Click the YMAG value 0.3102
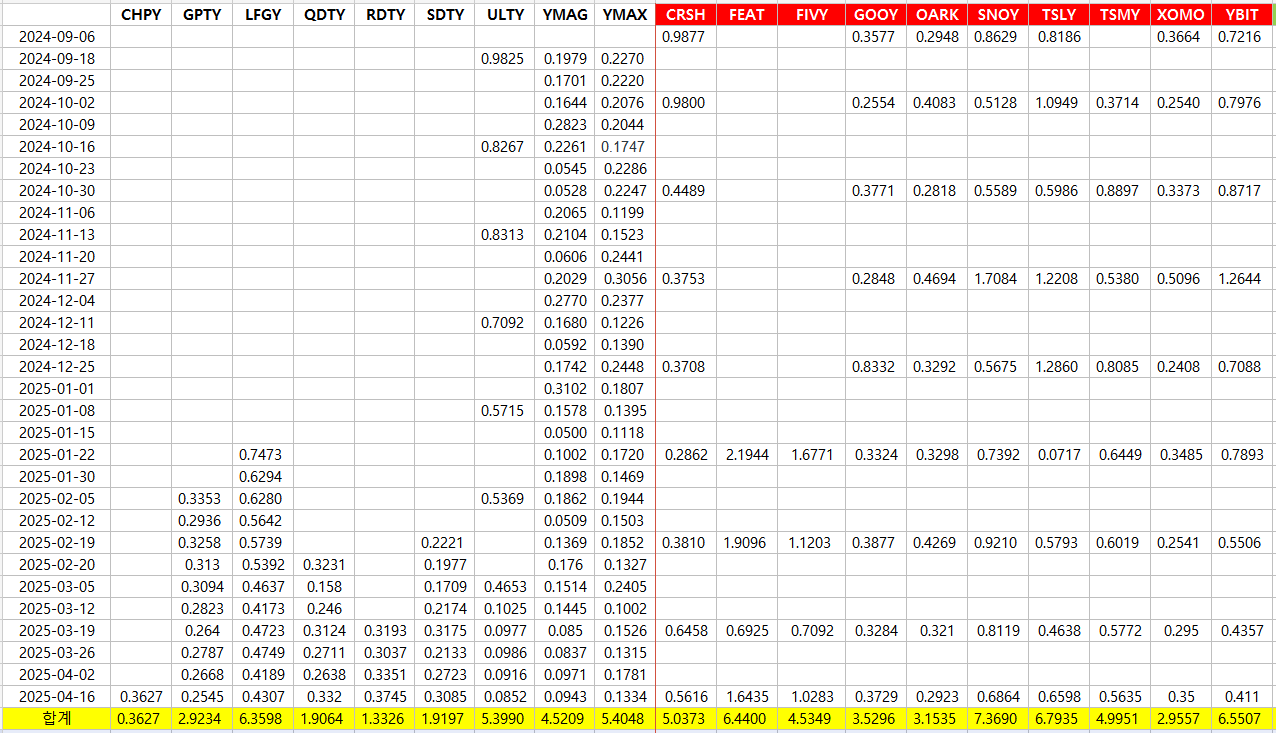This screenshot has width=1276, height=733. [x=565, y=388]
